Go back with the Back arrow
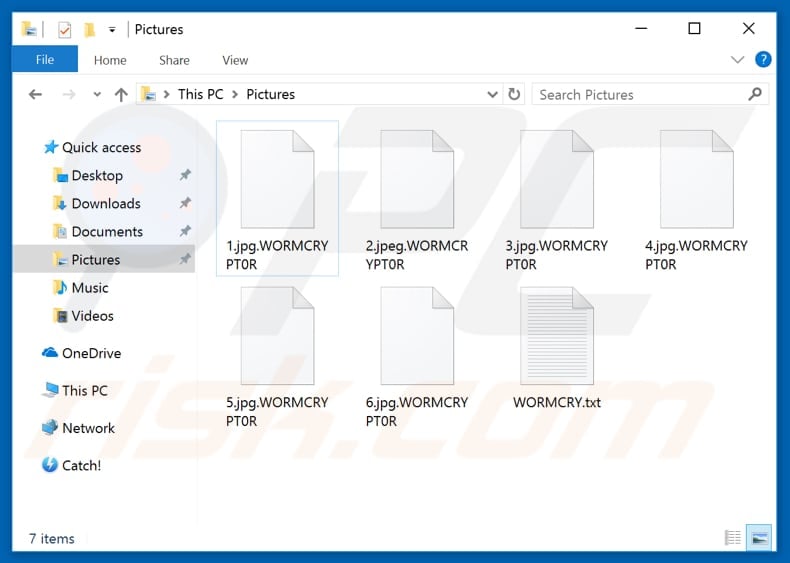 [35, 94]
